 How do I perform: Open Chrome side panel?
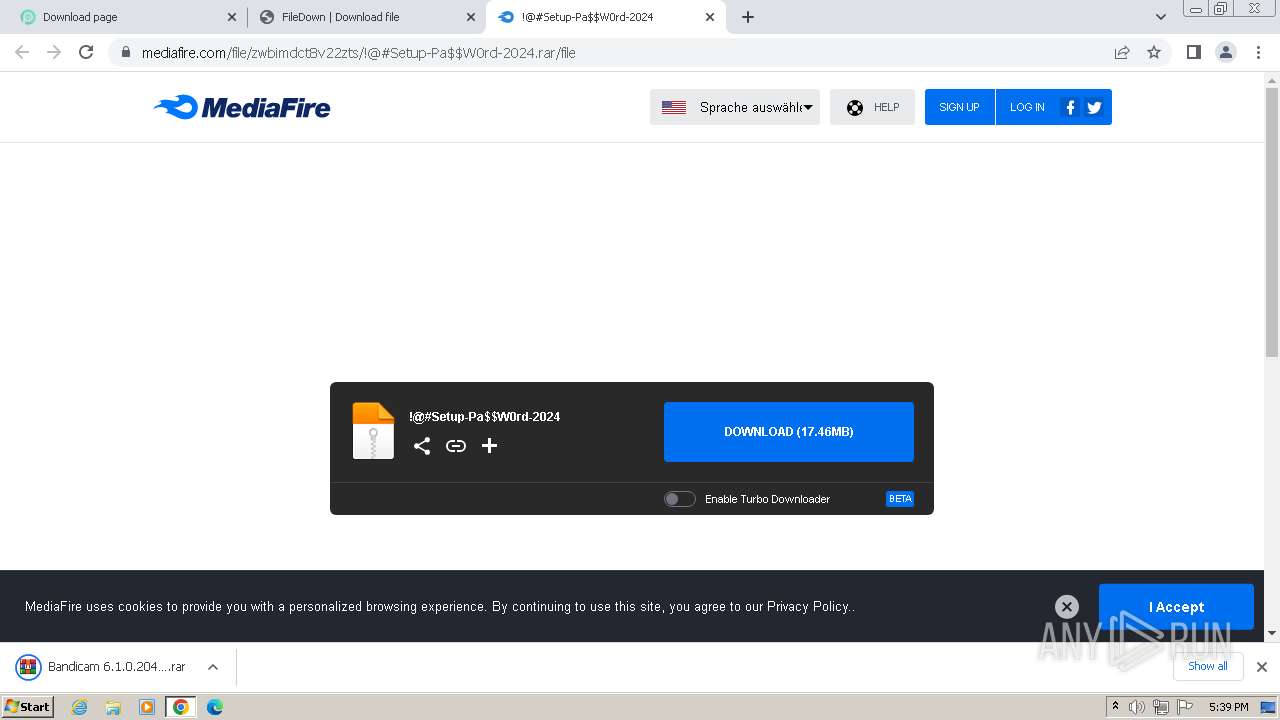point(1193,52)
